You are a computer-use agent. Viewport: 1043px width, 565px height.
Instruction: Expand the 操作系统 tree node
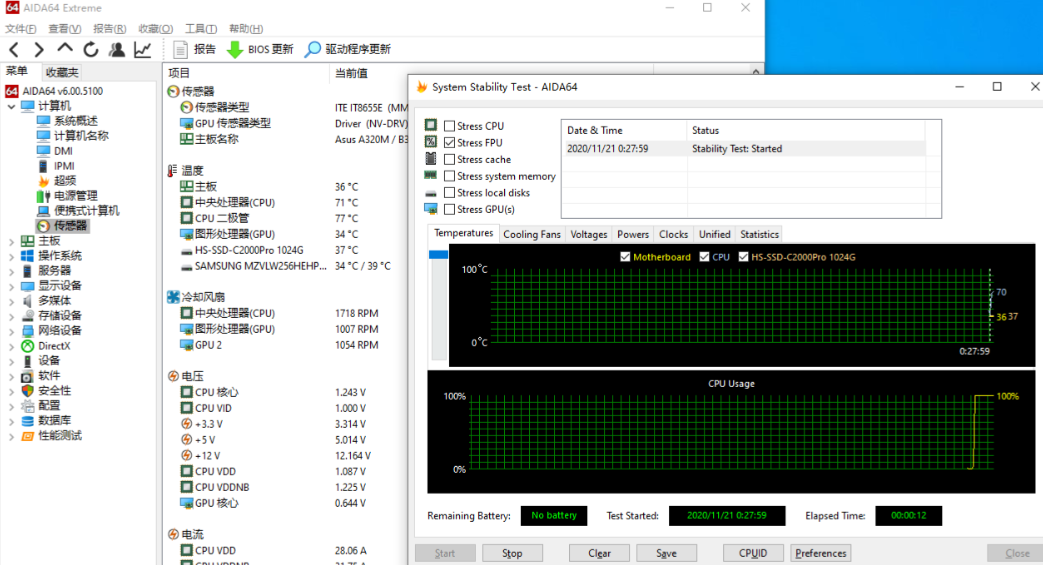11,256
